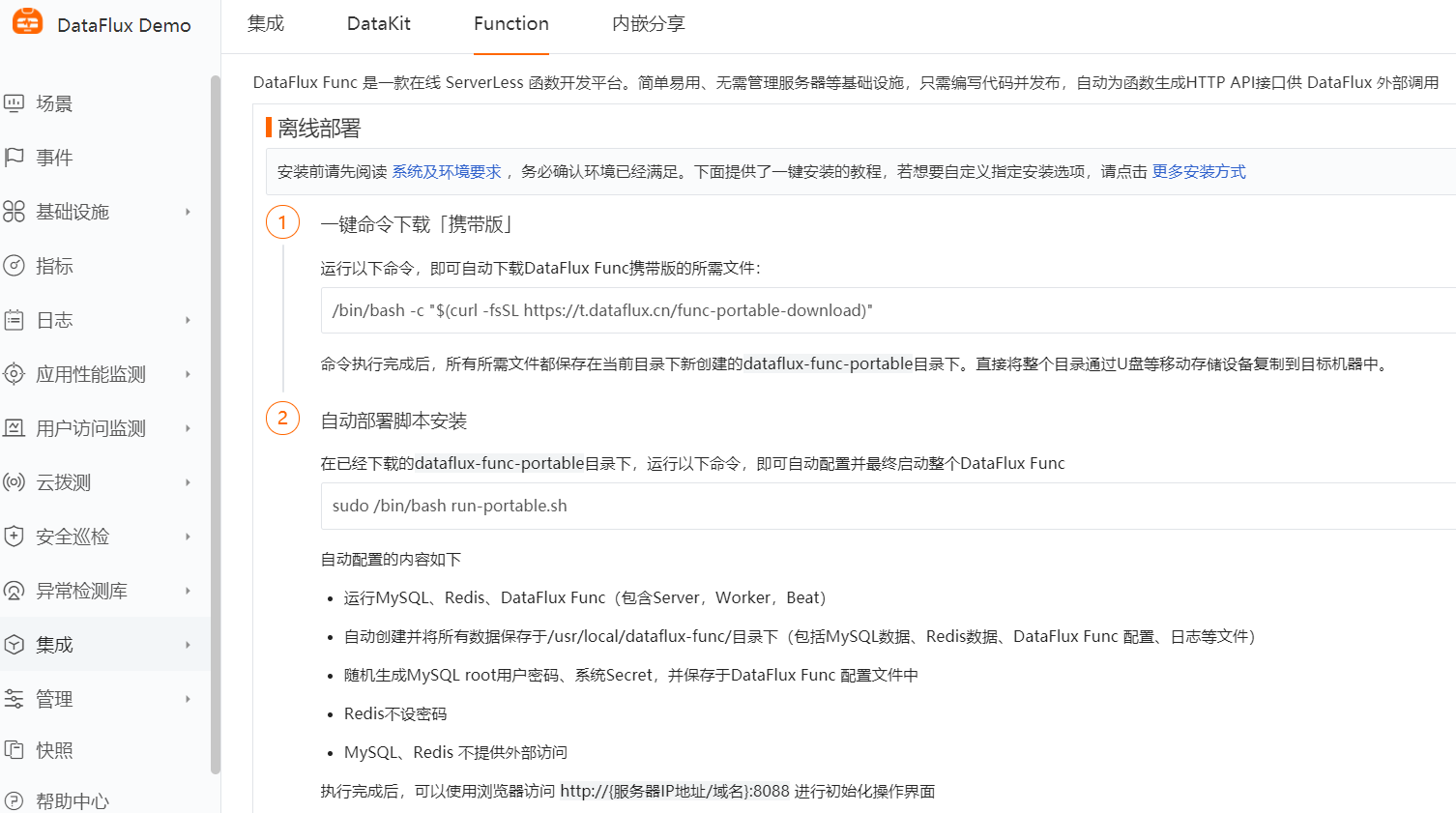
Task: Expand the 管理 submenu arrow
Action: click(188, 699)
